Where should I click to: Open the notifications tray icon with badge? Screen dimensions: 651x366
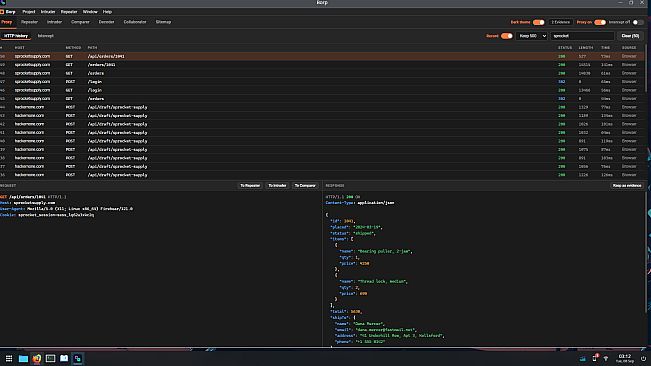click(x=595, y=358)
